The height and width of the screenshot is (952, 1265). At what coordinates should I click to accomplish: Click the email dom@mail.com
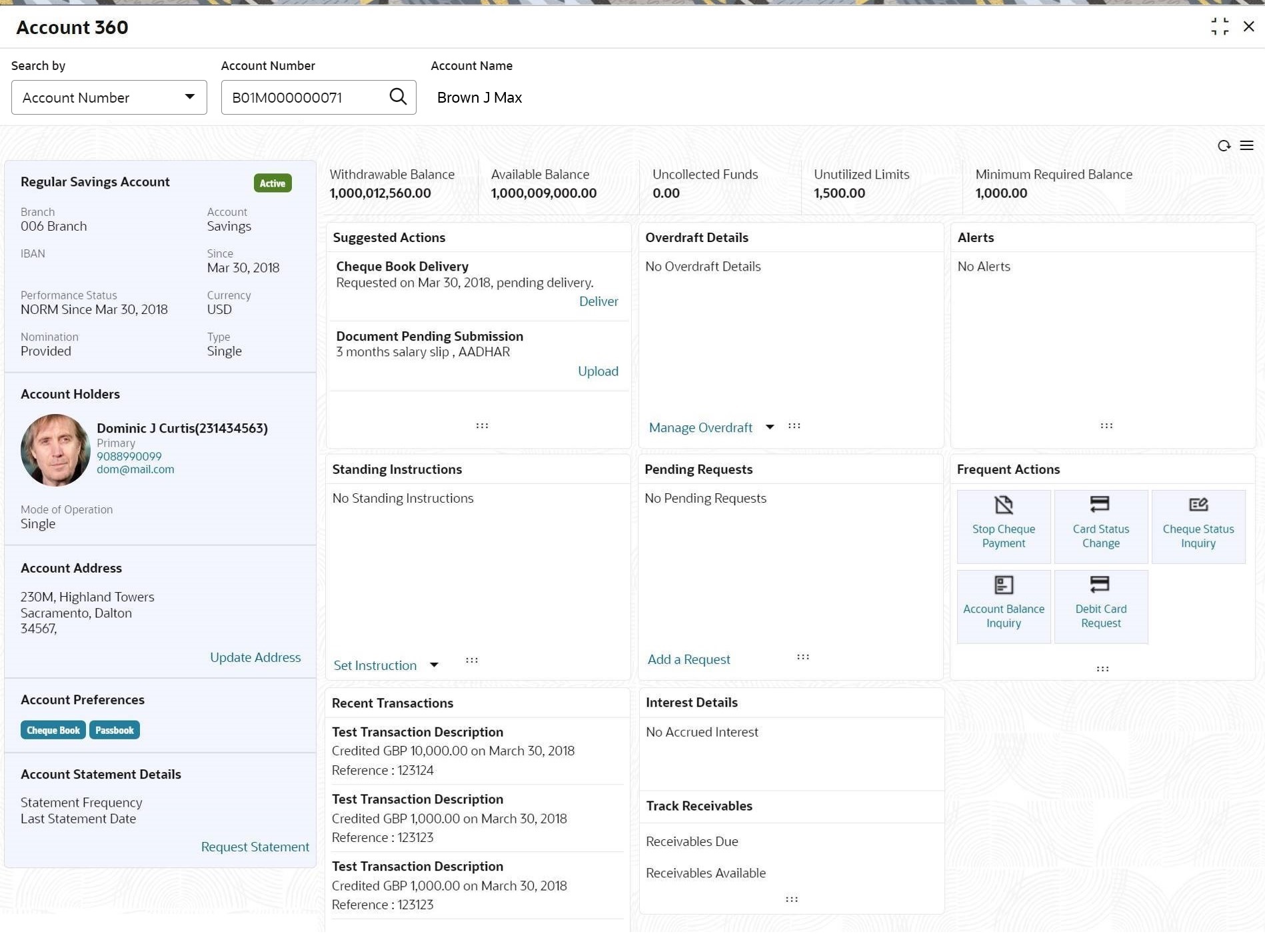click(x=135, y=469)
